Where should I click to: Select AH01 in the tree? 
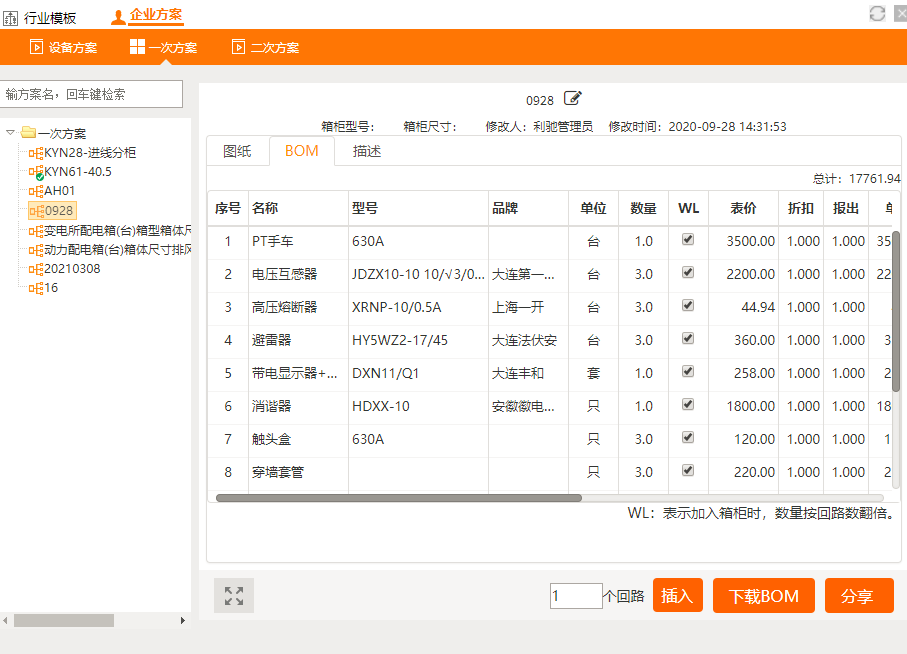coord(60,191)
